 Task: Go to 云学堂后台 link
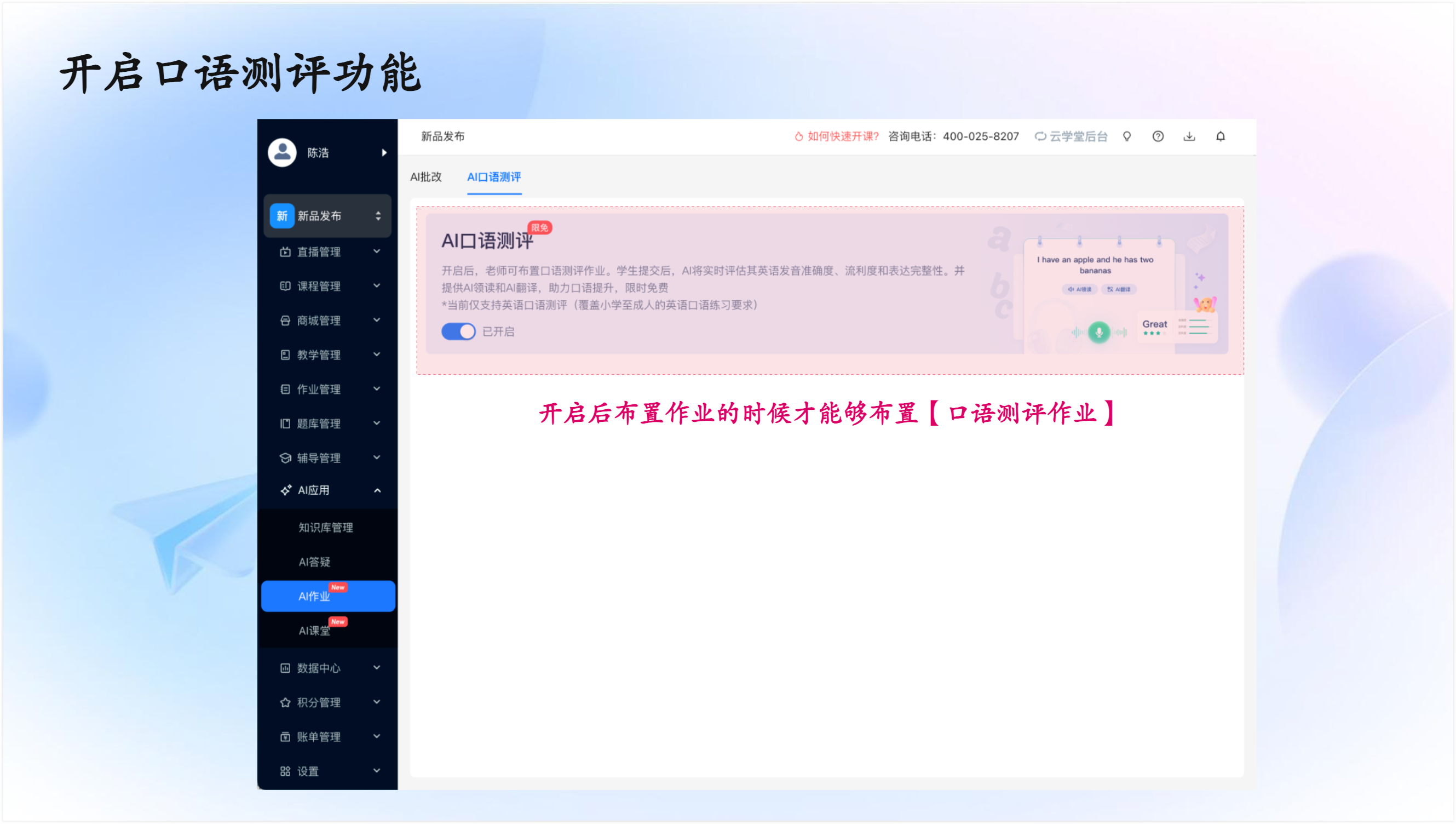click(x=1077, y=136)
